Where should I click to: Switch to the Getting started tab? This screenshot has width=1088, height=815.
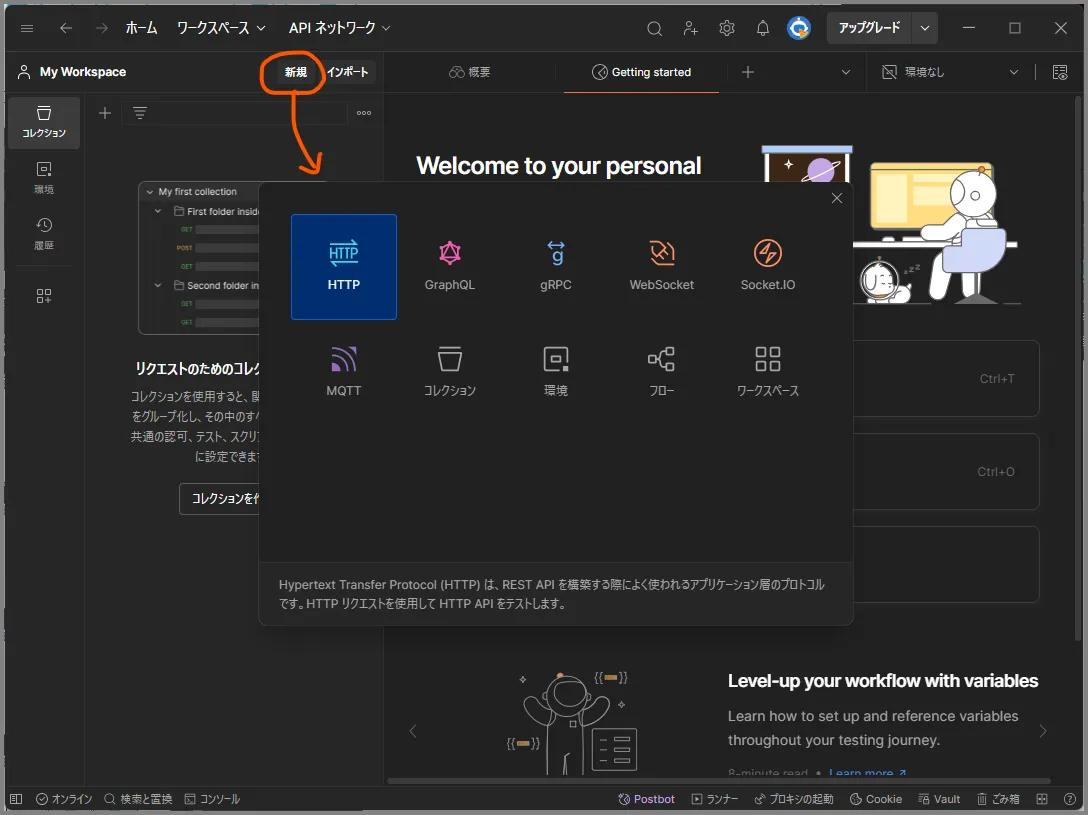click(641, 72)
